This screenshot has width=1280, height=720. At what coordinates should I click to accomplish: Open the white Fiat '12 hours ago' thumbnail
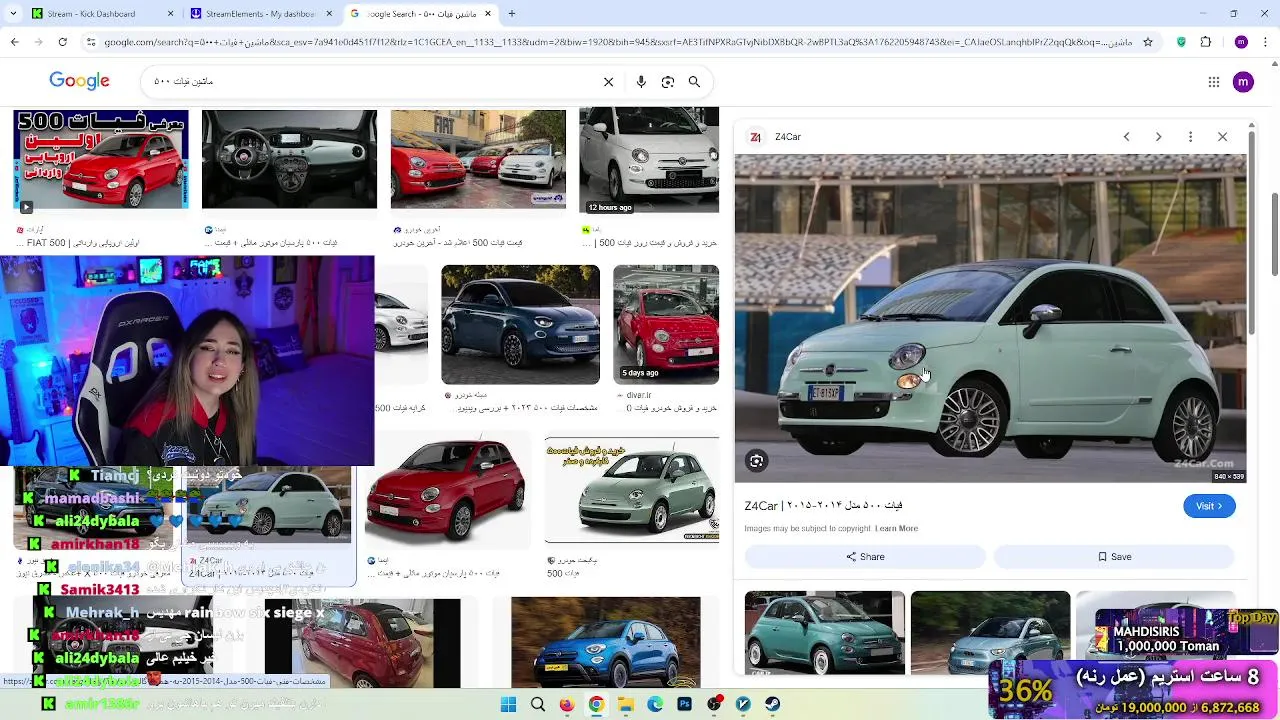649,160
